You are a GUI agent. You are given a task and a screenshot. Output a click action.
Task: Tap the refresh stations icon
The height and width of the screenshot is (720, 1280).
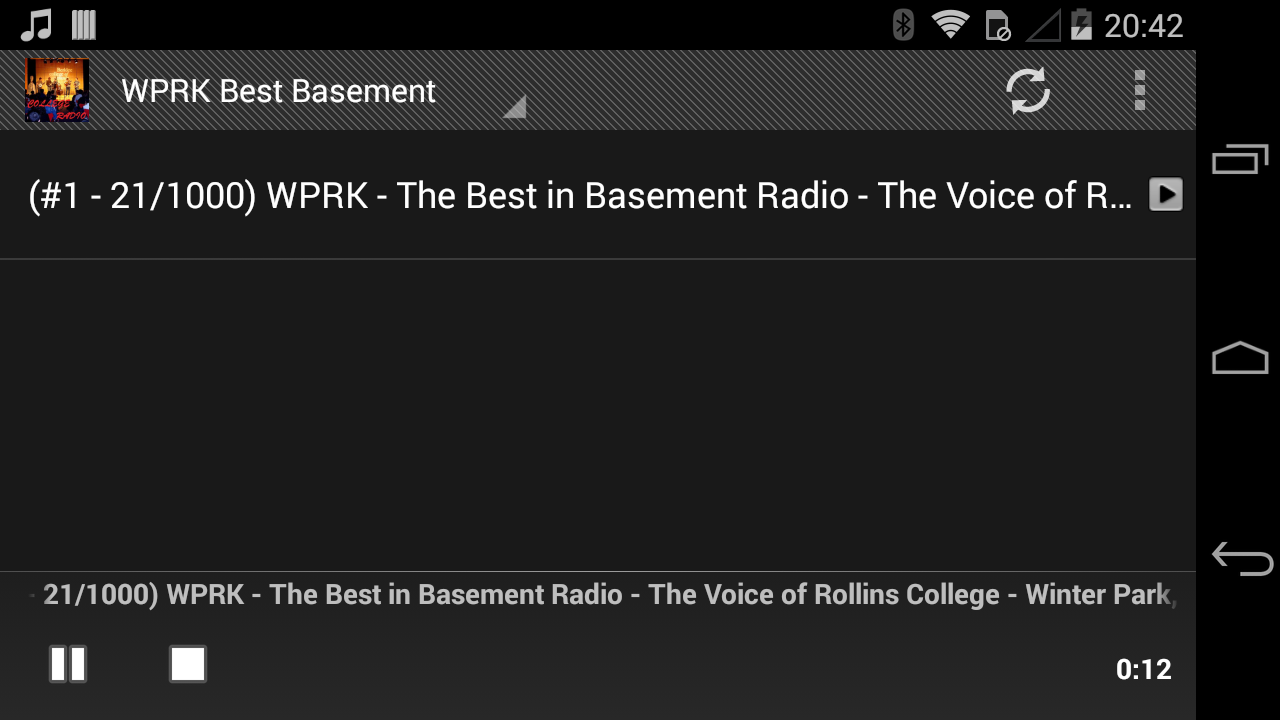click(1027, 91)
